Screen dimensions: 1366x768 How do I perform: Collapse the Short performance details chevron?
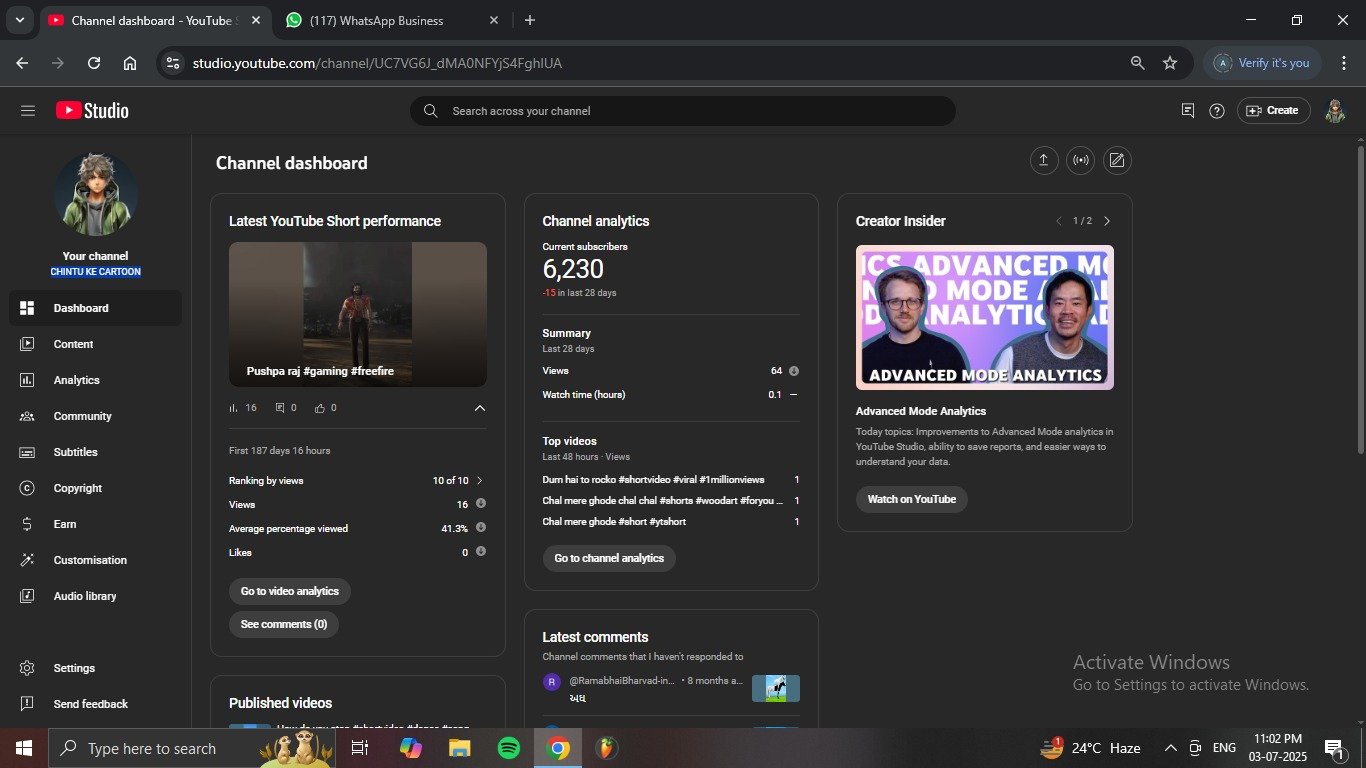pos(480,408)
